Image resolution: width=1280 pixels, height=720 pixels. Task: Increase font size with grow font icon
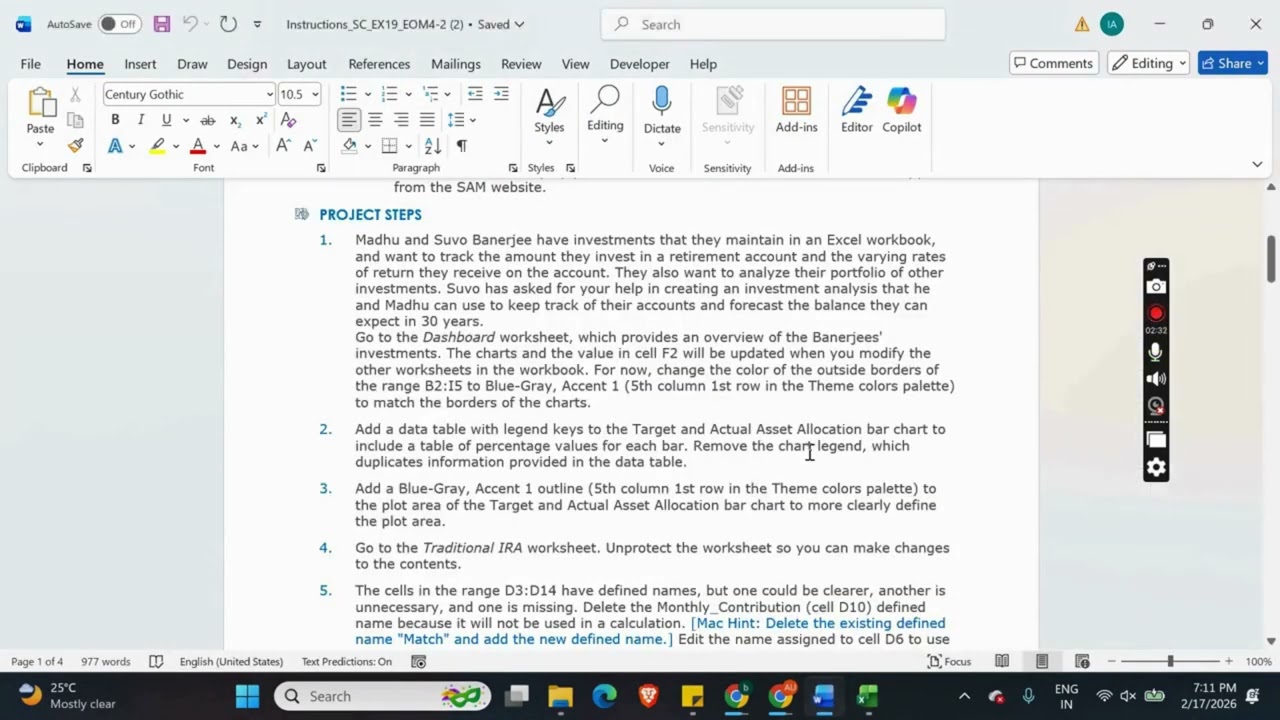(x=283, y=146)
